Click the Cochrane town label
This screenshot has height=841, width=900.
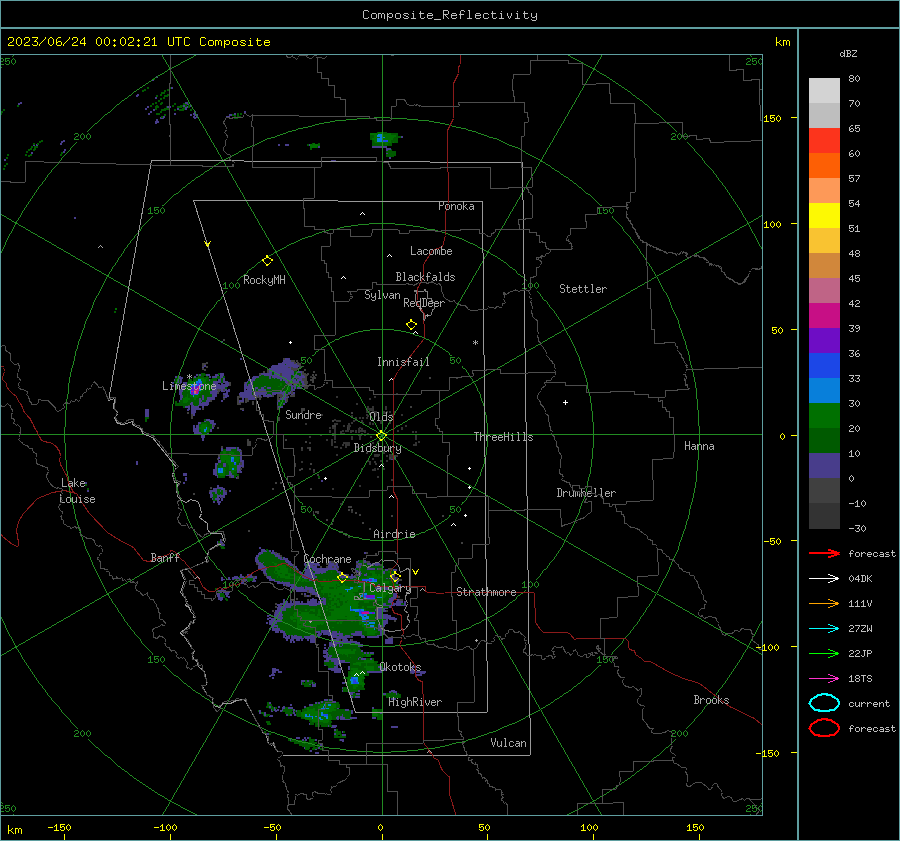point(327,559)
